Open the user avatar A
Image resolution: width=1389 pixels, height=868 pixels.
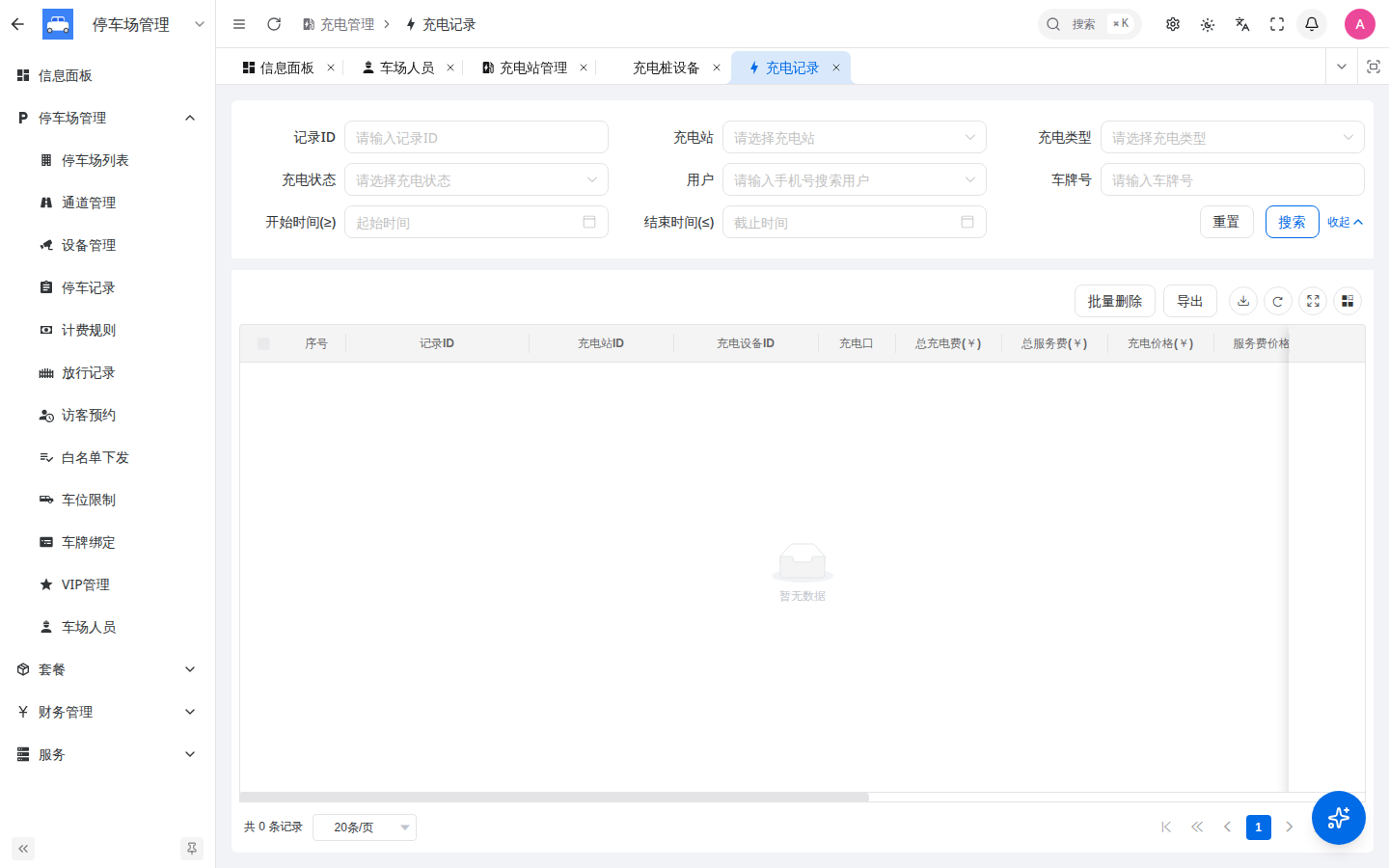click(1360, 24)
